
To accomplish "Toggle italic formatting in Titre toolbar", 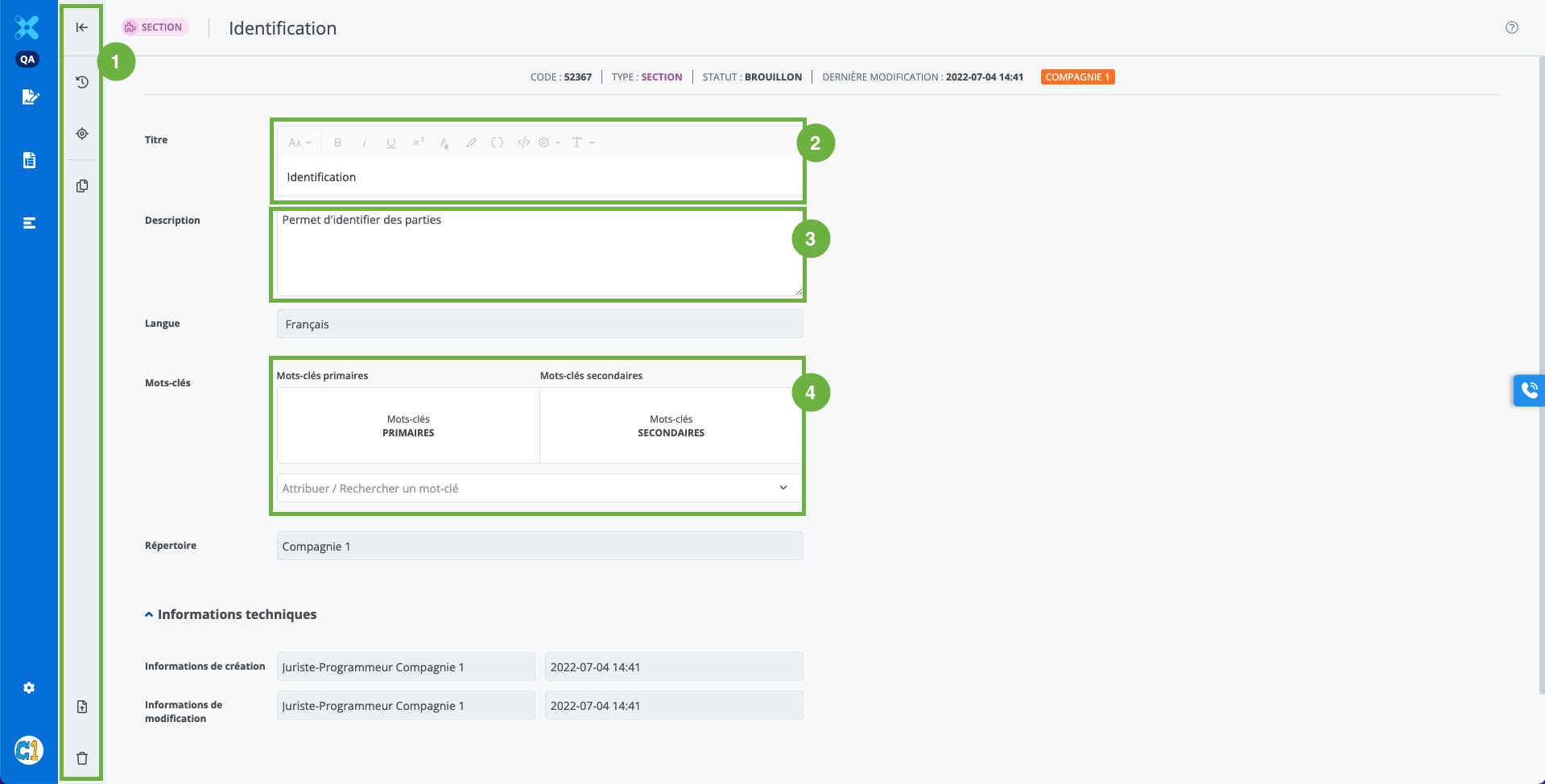I will point(365,142).
